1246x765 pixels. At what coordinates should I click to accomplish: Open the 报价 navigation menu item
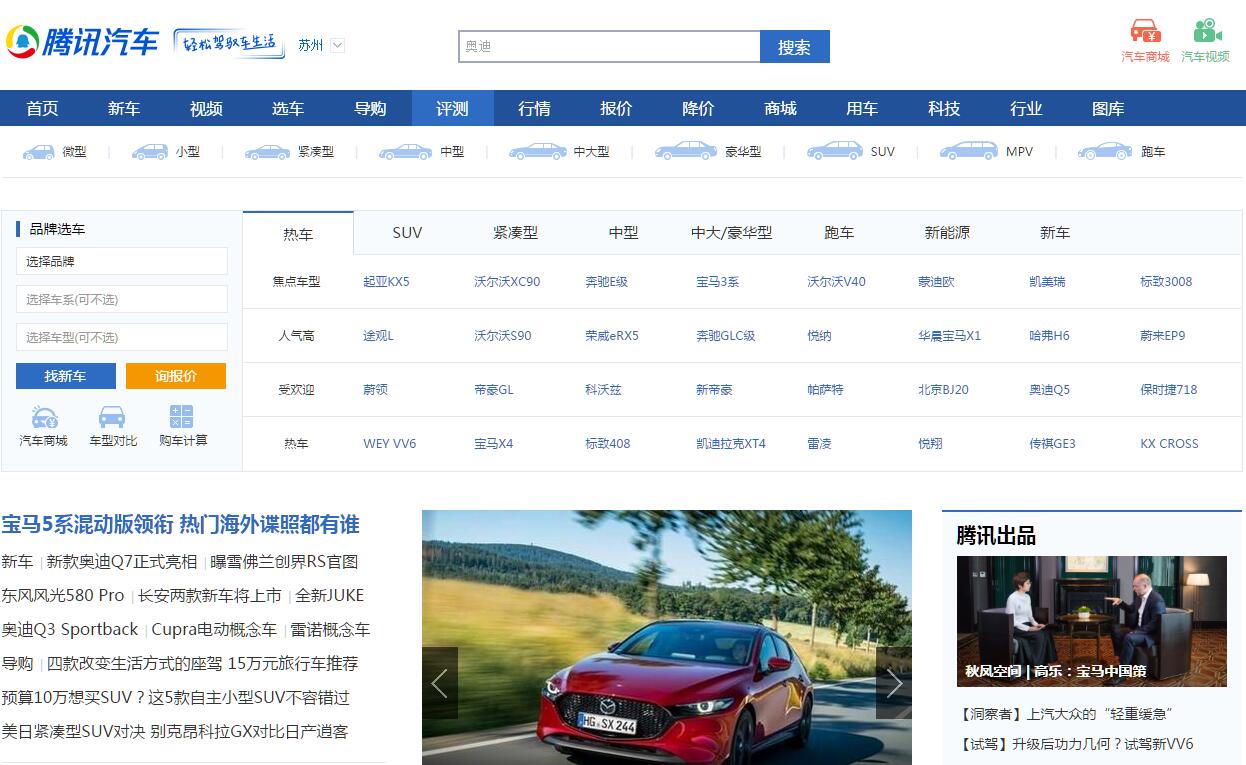[x=616, y=108]
